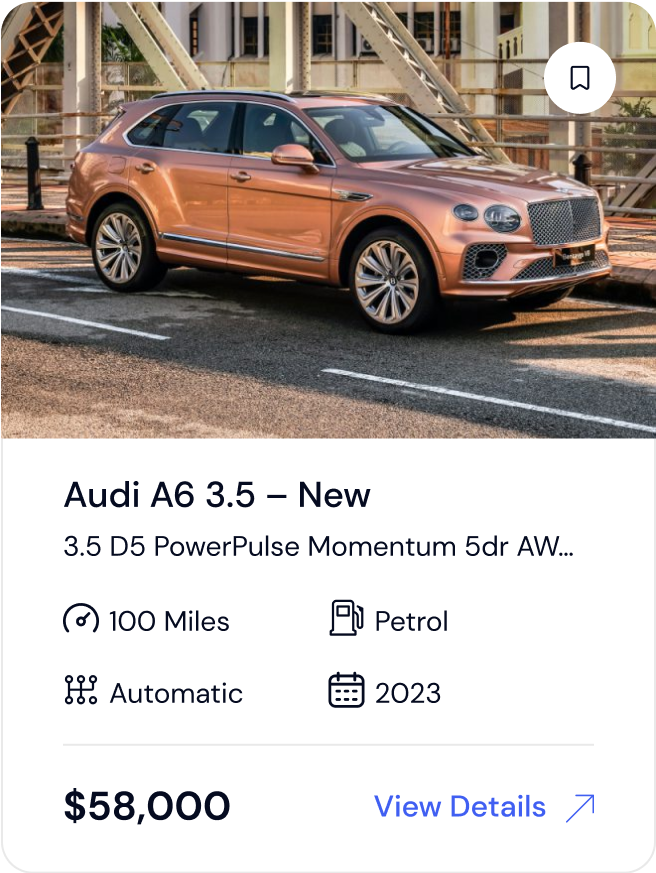This screenshot has width=656, height=873.
Task: Click the bookmark save icon
Action: 580,78
